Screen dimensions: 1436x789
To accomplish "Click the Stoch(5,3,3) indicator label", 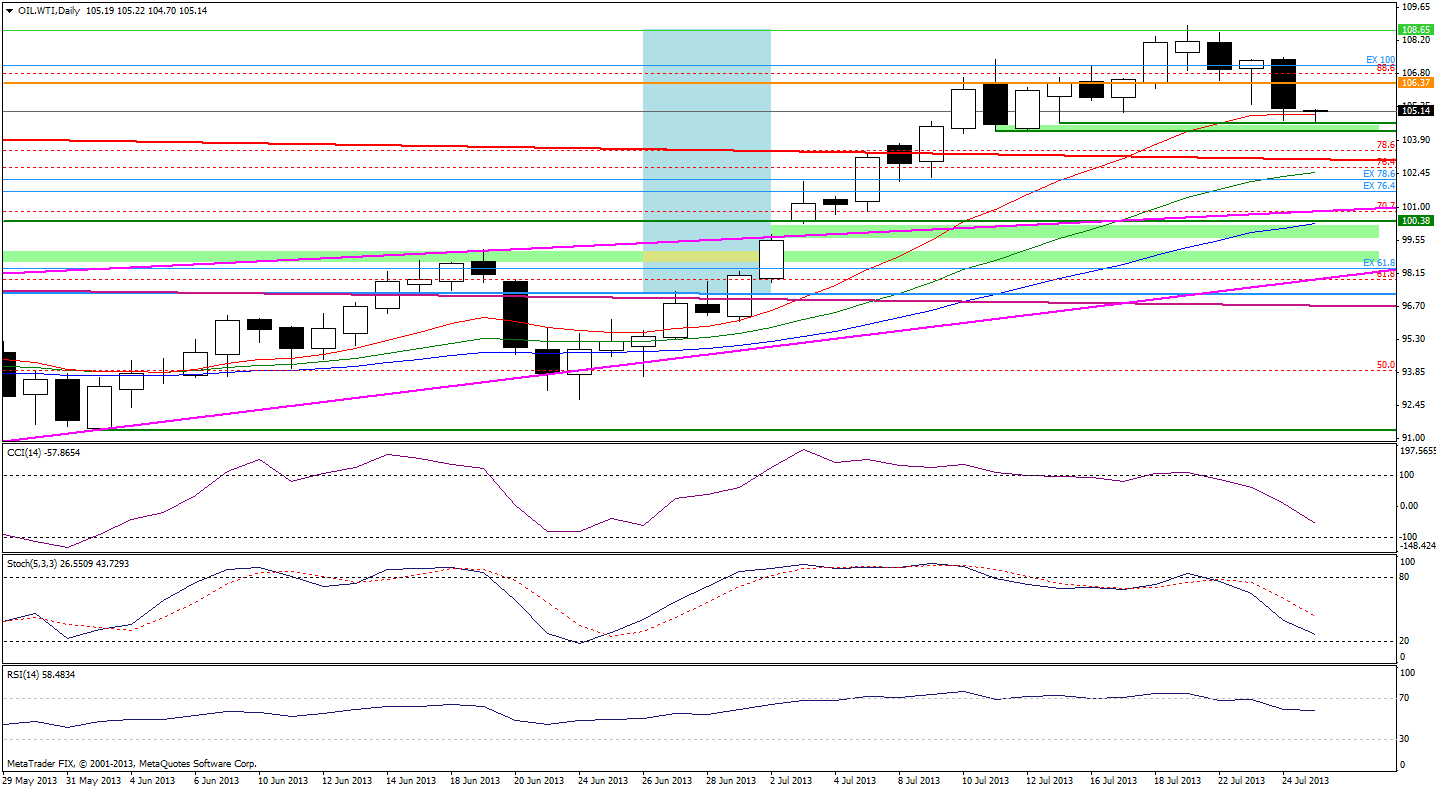I will coord(66,563).
